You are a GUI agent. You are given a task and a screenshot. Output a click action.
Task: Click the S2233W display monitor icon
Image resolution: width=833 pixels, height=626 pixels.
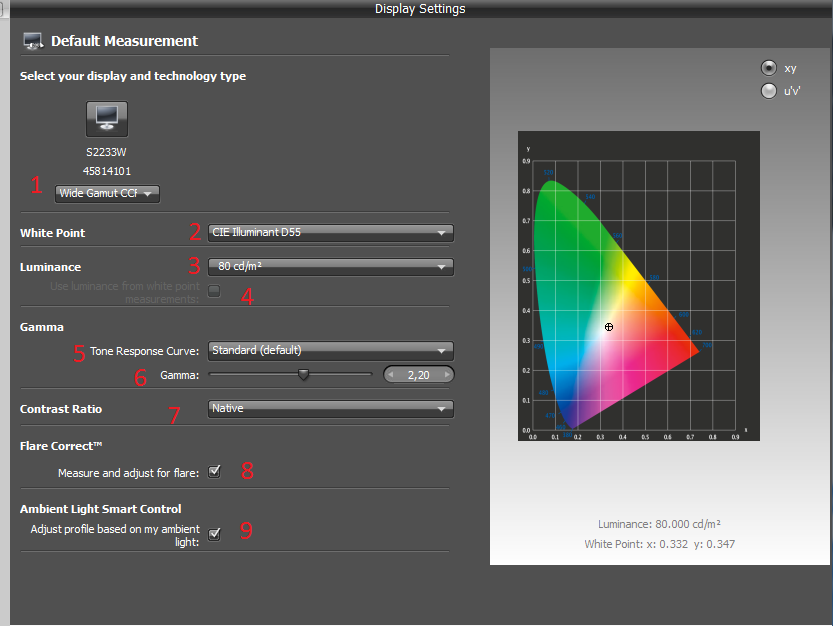[x=106, y=119]
